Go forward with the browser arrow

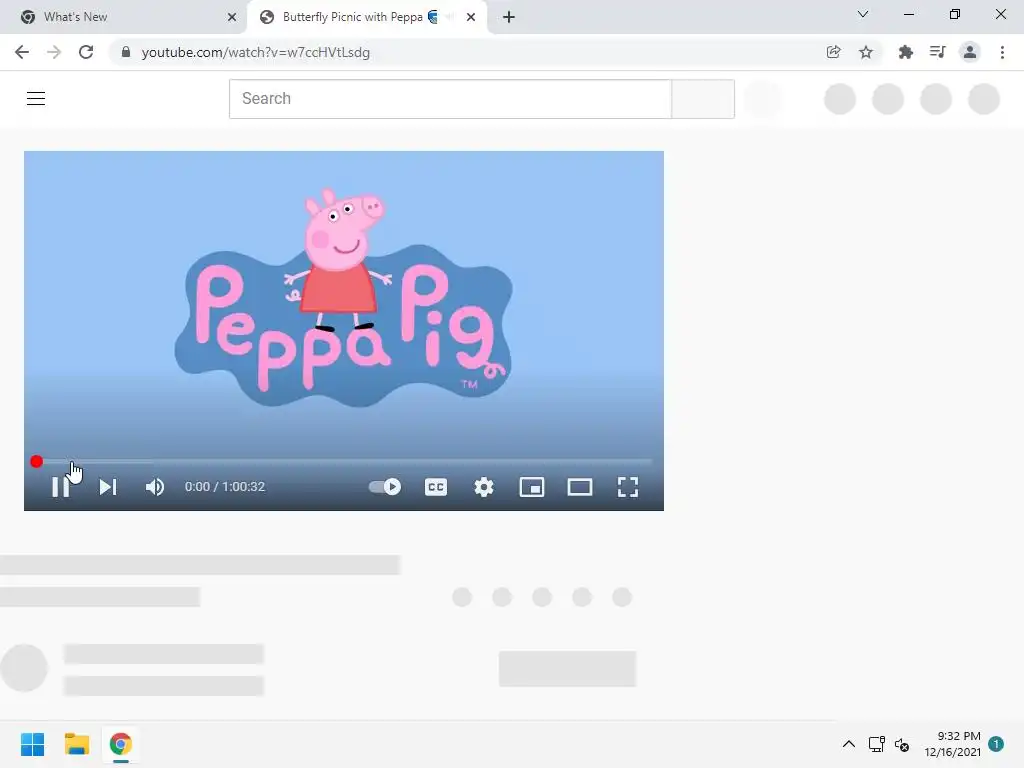tap(54, 52)
